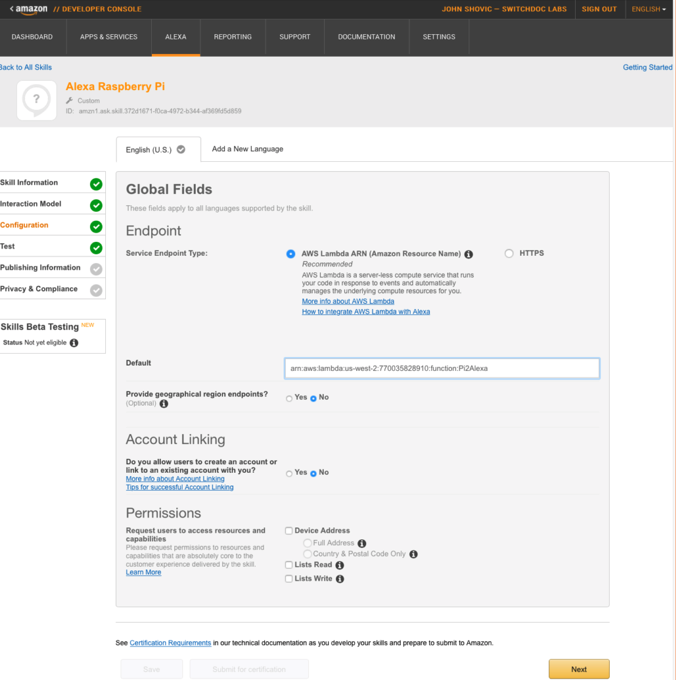This screenshot has width=676, height=680.
Task: Enable the Device Address permission checkbox
Action: (x=289, y=531)
